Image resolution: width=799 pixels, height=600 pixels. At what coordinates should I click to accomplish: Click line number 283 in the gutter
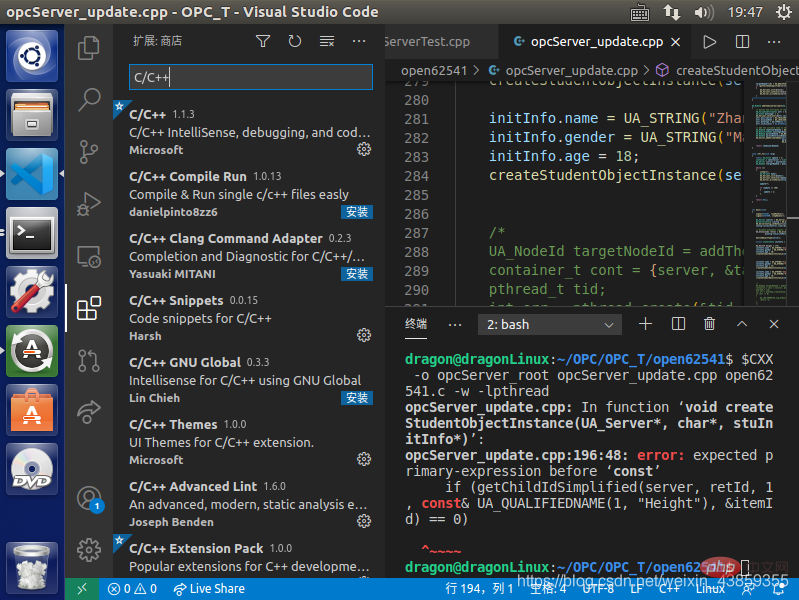click(x=416, y=157)
